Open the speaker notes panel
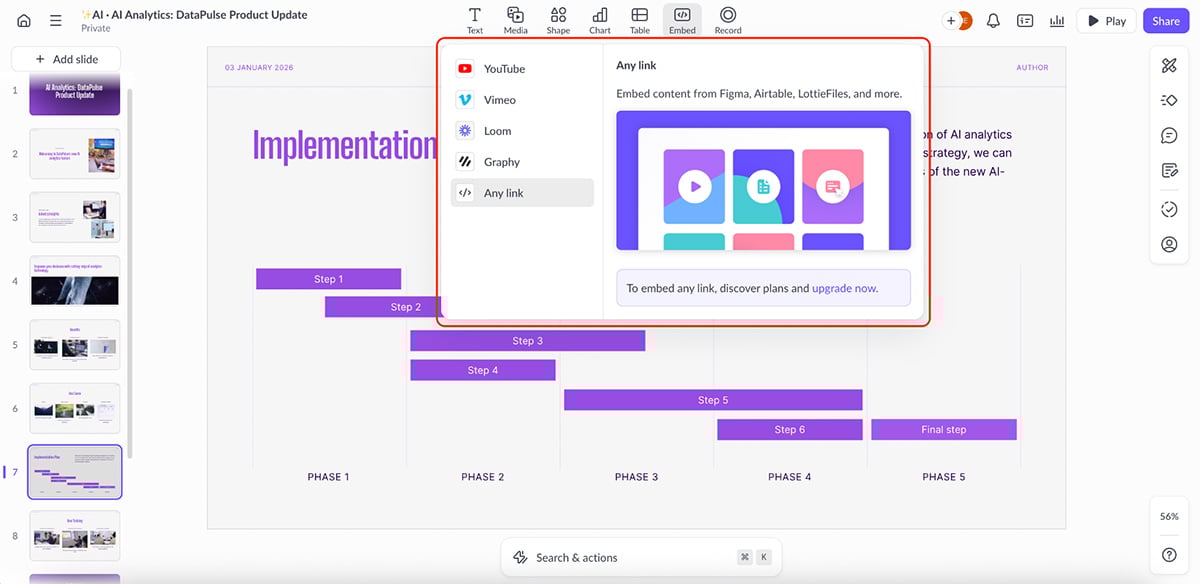This screenshot has width=1200, height=584. 1169,170
